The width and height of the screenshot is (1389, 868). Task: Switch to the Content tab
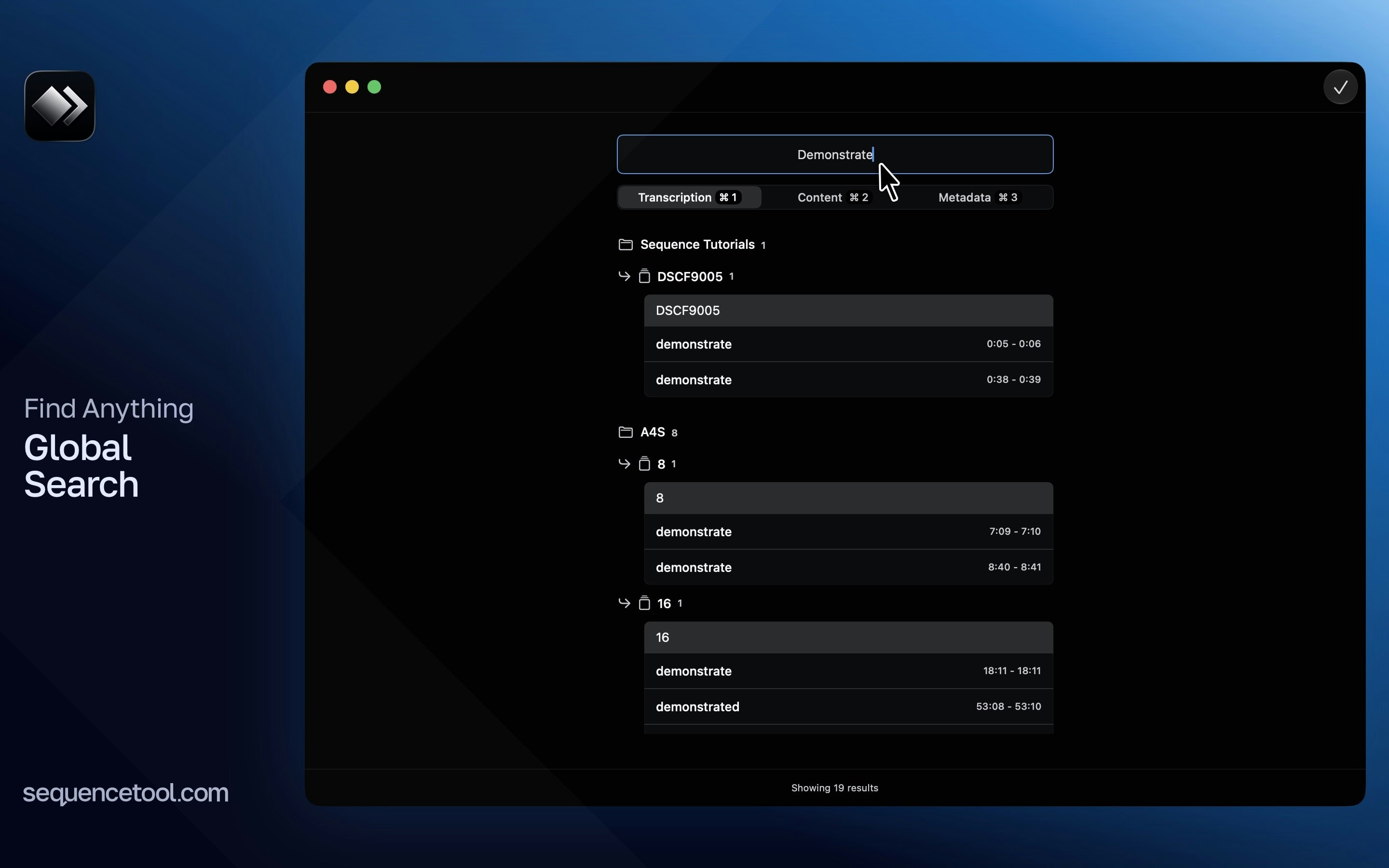pos(834,198)
